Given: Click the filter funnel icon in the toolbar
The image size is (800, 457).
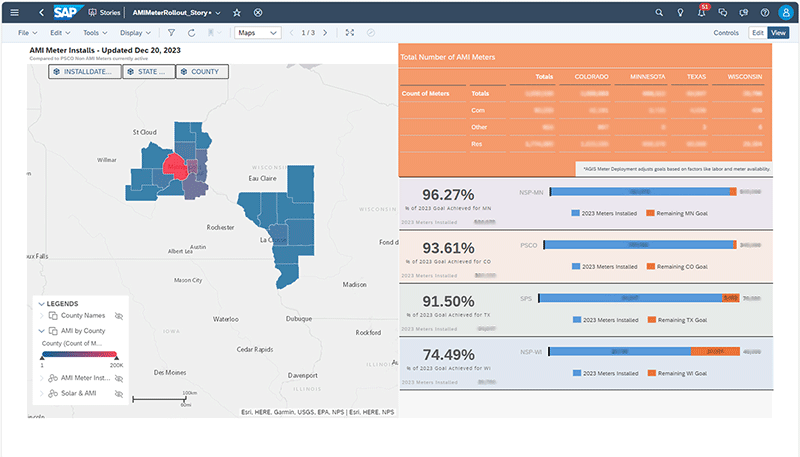Looking at the screenshot, I should (171, 33).
